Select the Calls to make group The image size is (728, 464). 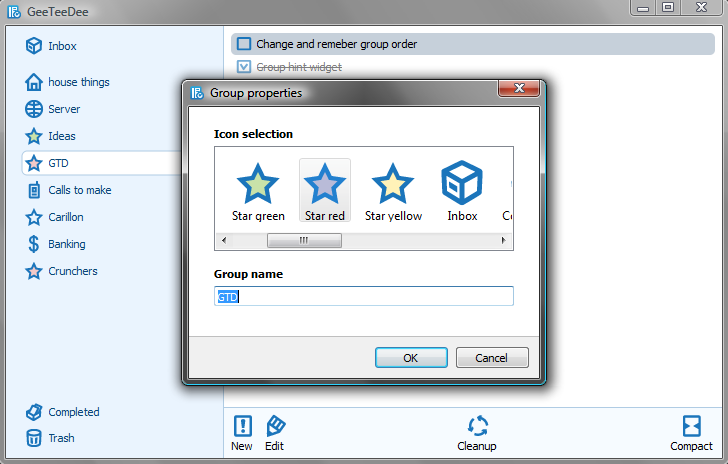click(x=79, y=190)
